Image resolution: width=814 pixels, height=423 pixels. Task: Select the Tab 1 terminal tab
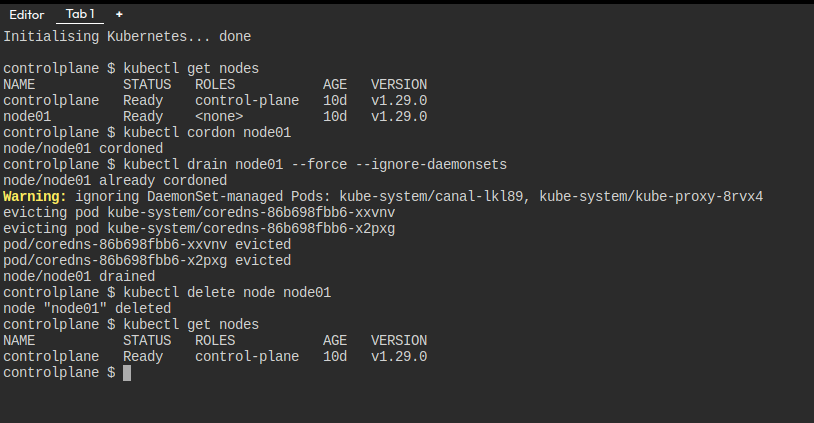click(80, 14)
